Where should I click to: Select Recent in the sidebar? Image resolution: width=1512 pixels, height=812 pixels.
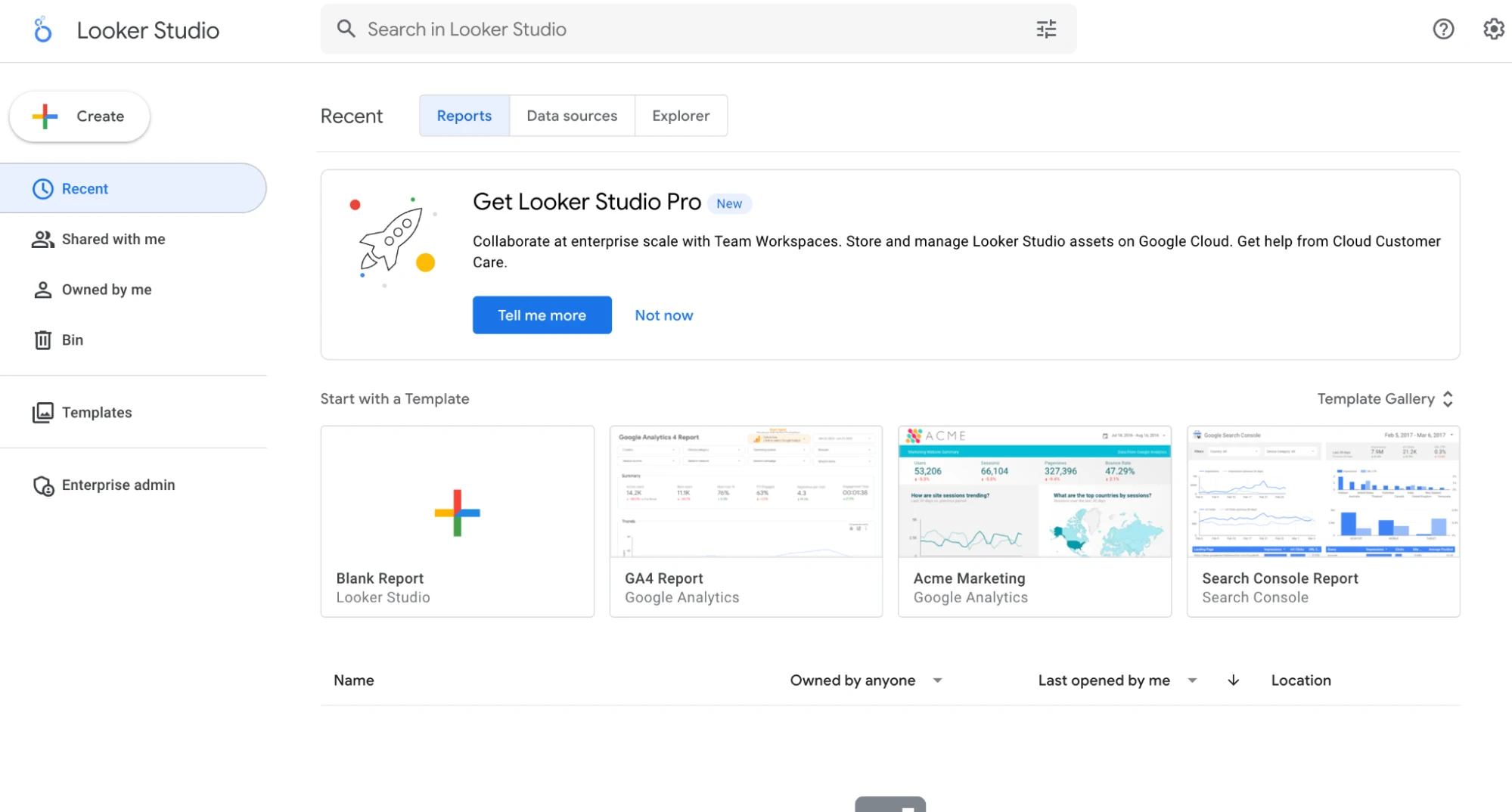click(x=133, y=188)
